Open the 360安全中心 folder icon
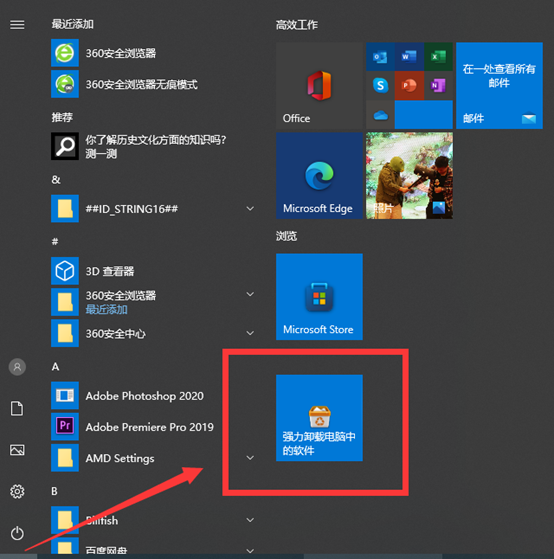The width and height of the screenshot is (554, 559). pyautogui.click(x=65, y=333)
